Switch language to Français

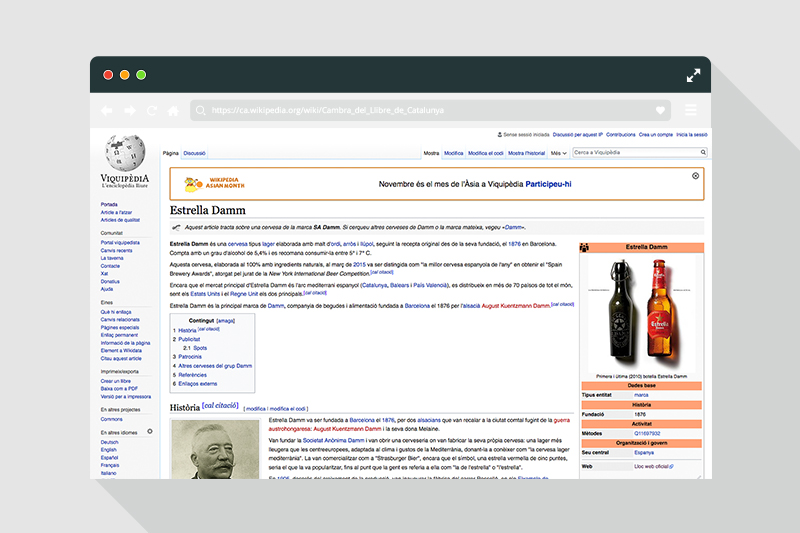pos(110,465)
